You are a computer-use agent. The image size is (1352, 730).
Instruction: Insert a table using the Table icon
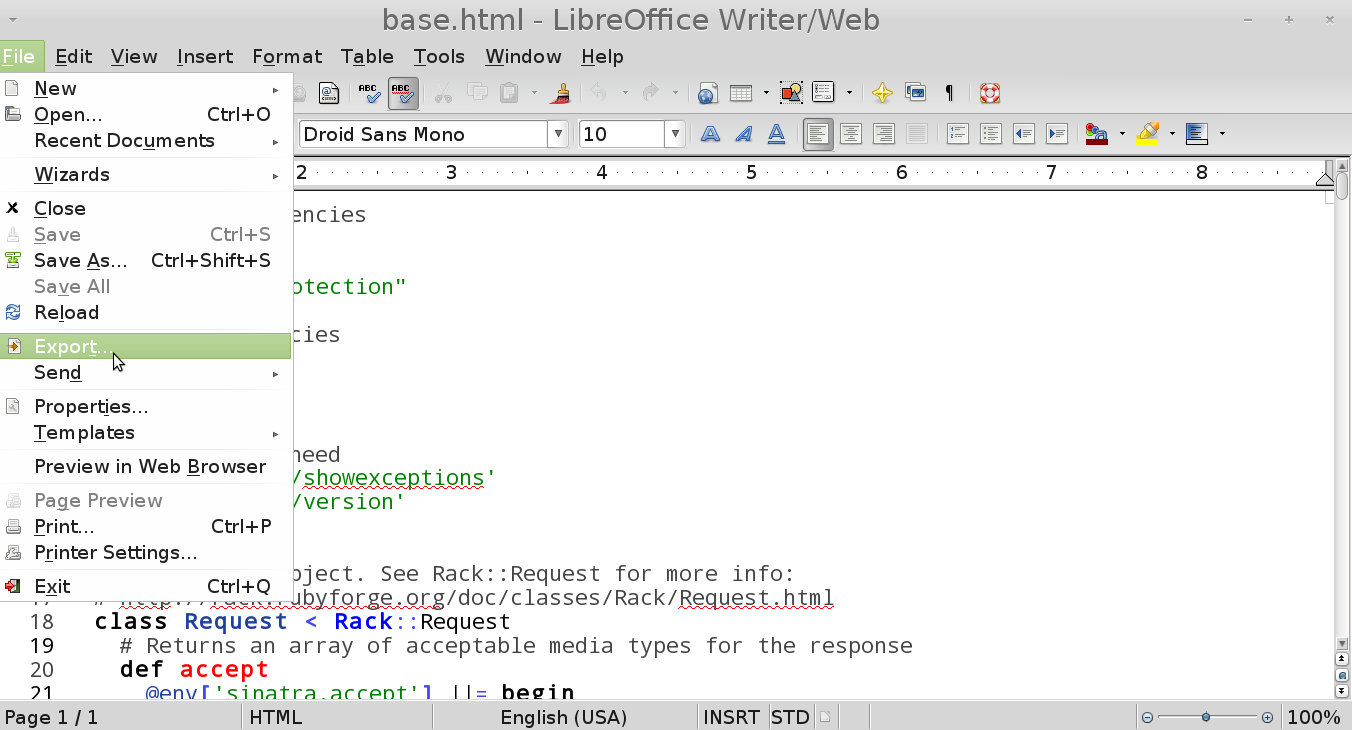(x=741, y=94)
